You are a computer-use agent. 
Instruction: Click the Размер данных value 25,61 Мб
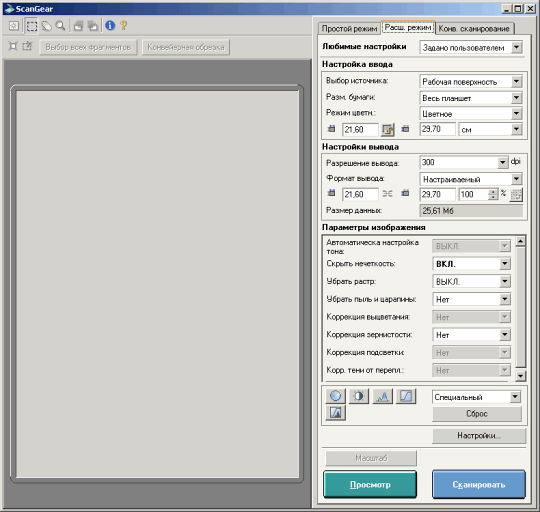pos(471,211)
